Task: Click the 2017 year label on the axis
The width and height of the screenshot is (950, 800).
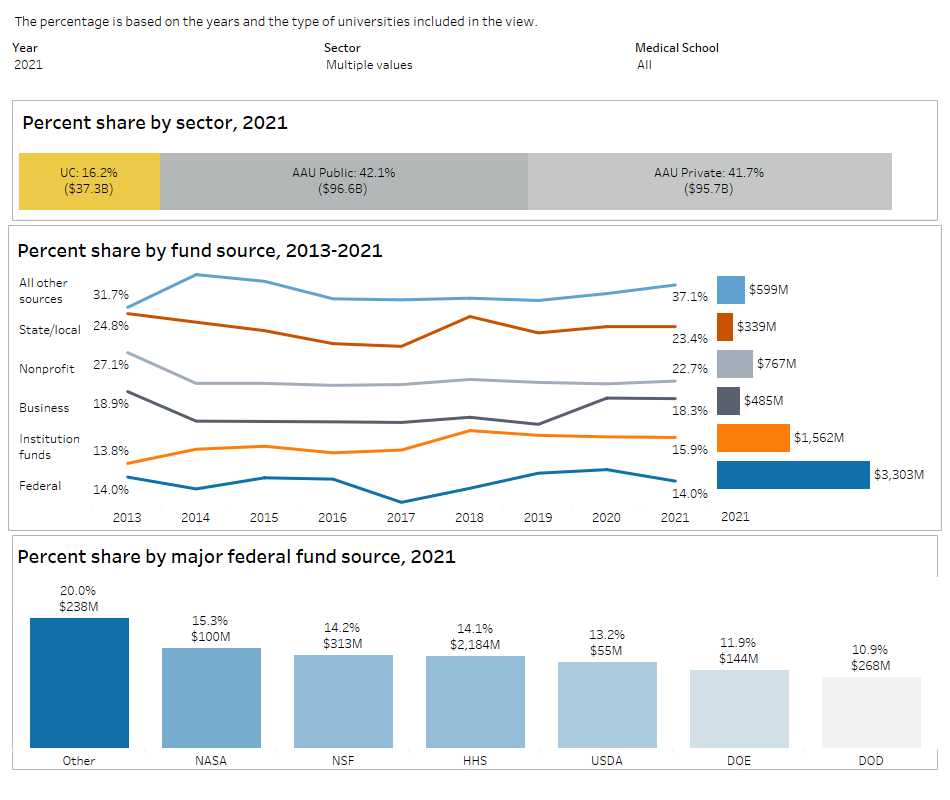Action: click(400, 518)
